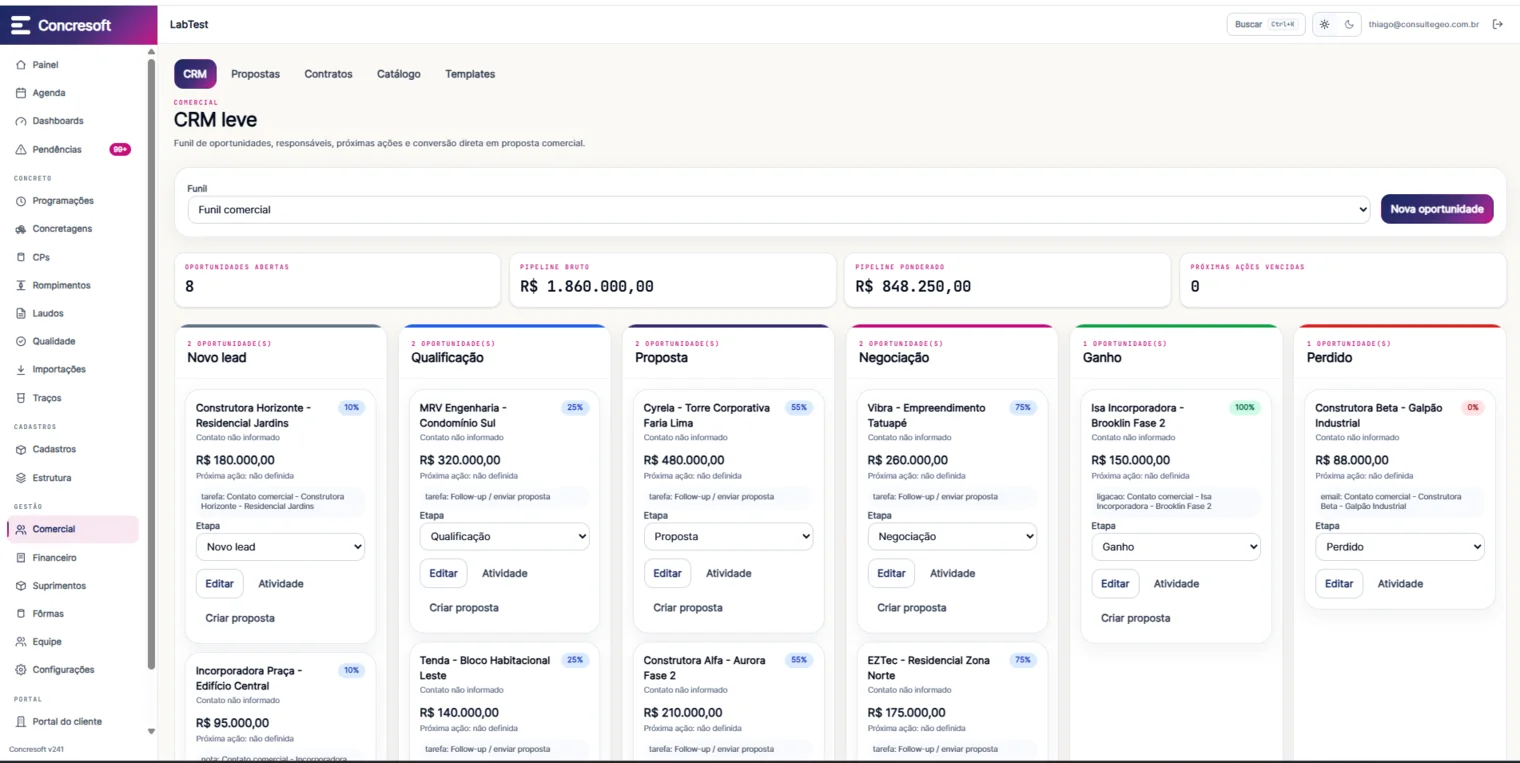Screen dimensions: 1520x763
Task: Click the Programações clock icon
Action: 21,201
